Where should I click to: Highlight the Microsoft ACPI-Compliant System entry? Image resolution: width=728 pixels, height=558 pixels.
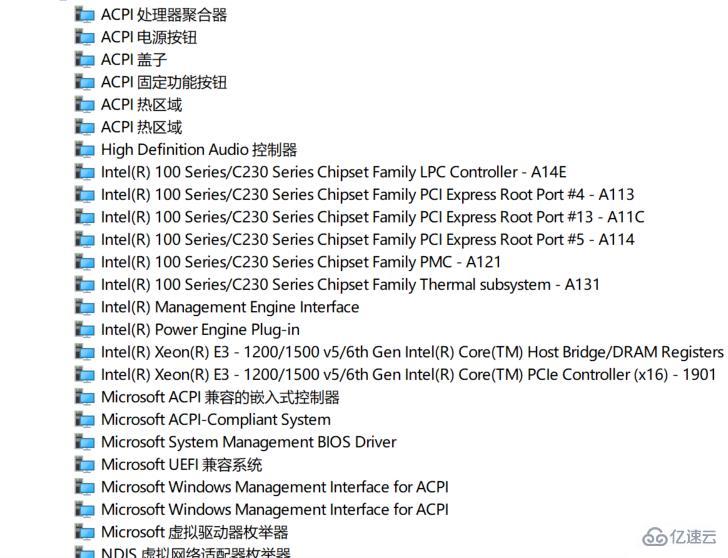pyautogui.click(x=215, y=420)
